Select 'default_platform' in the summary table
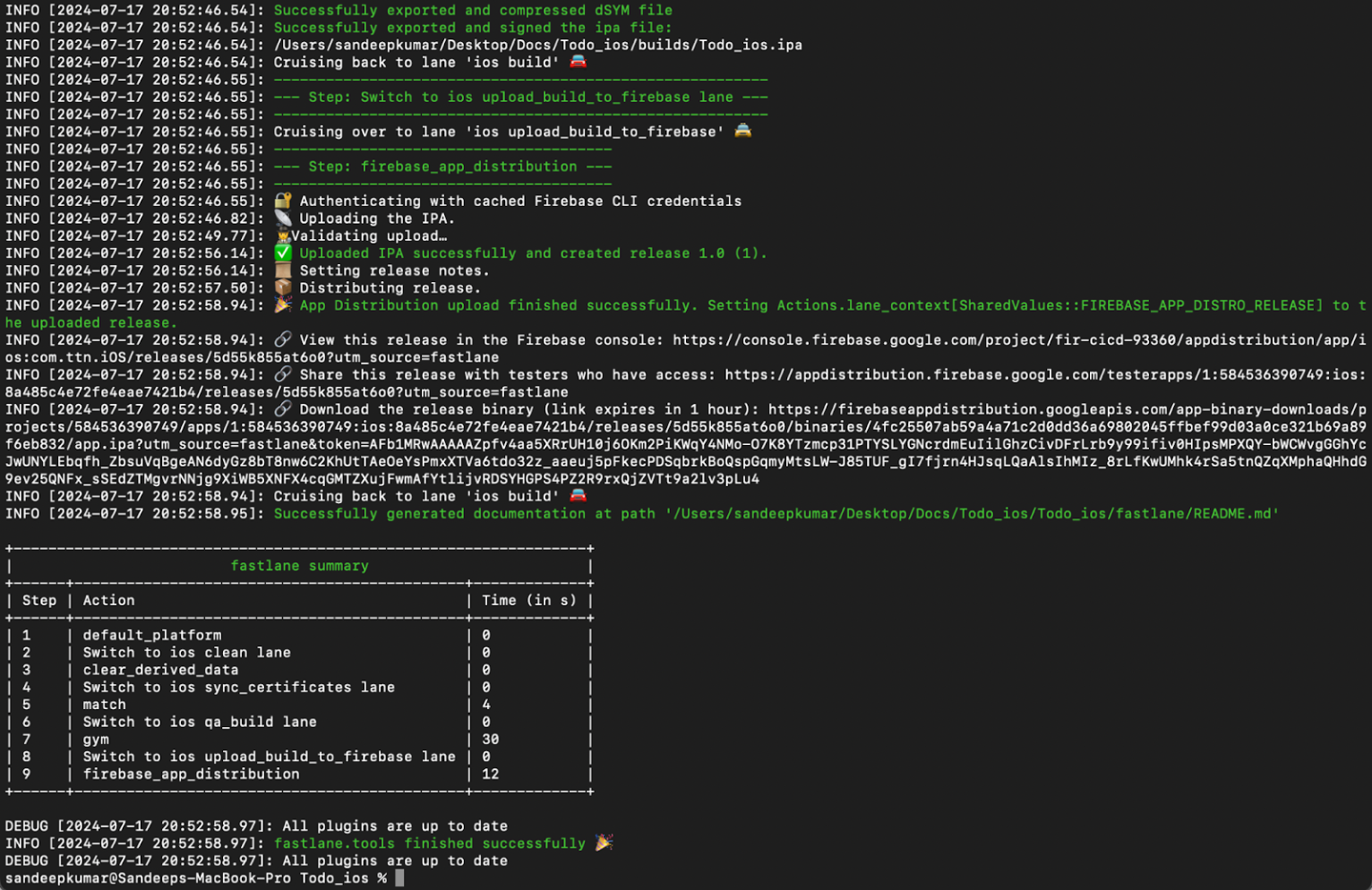This screenshot has height=890, width=1372. 152,635
